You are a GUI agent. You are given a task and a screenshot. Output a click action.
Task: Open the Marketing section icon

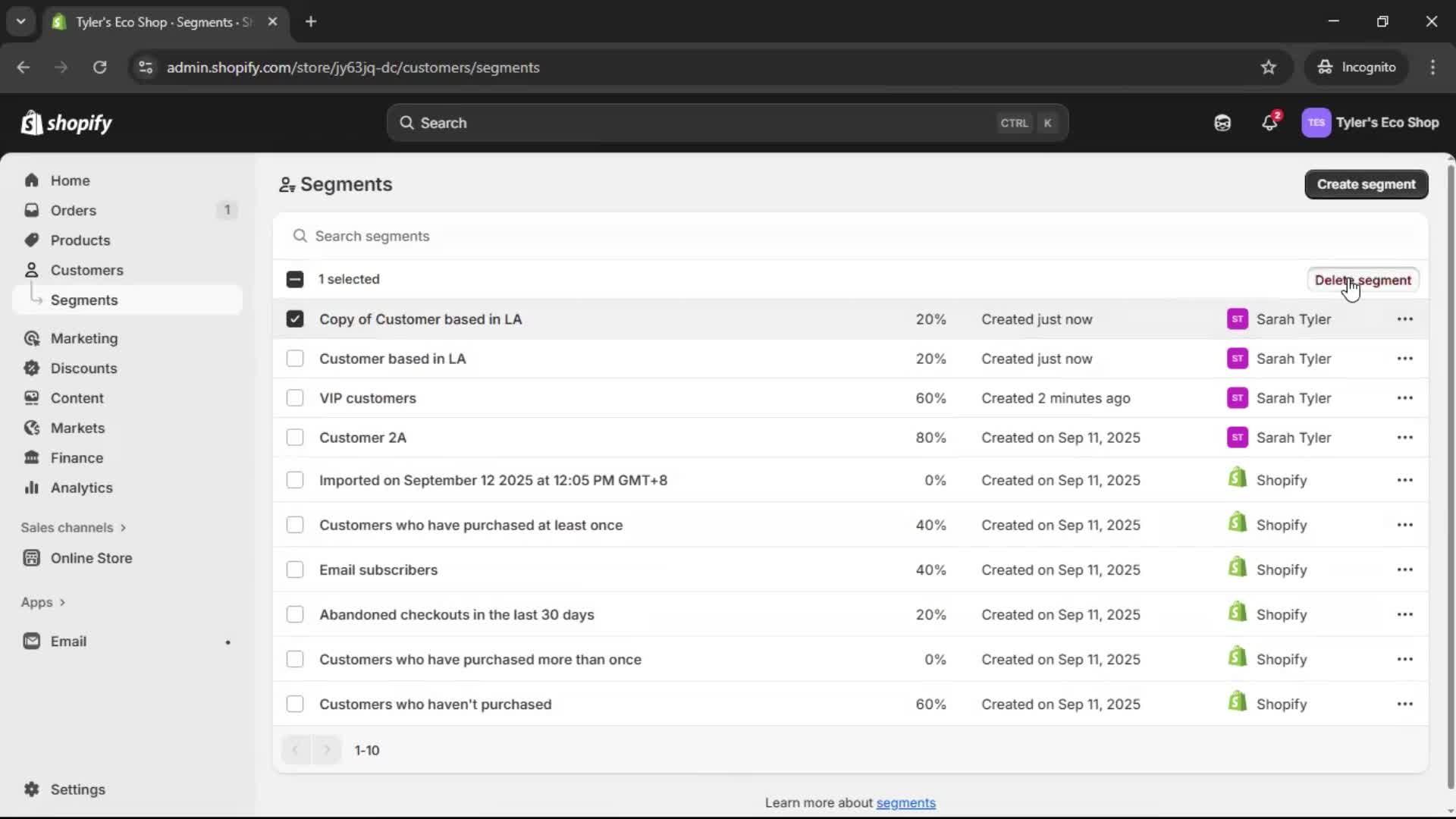[33, 338]
